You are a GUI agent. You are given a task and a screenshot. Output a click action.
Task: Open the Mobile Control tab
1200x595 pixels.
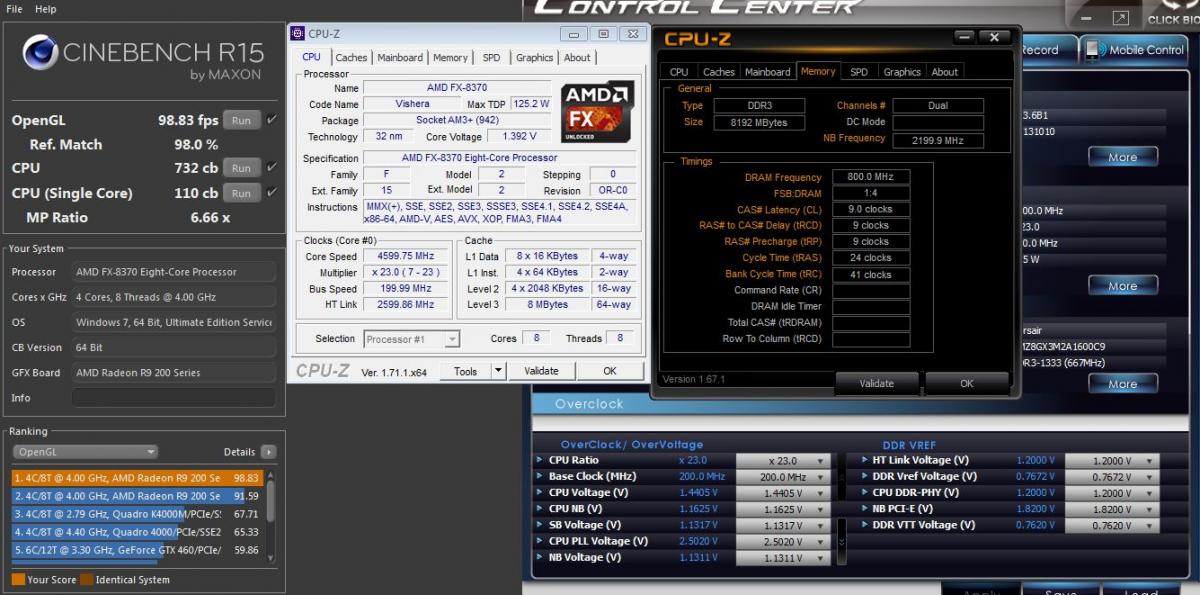click(x=1136, y=50)
